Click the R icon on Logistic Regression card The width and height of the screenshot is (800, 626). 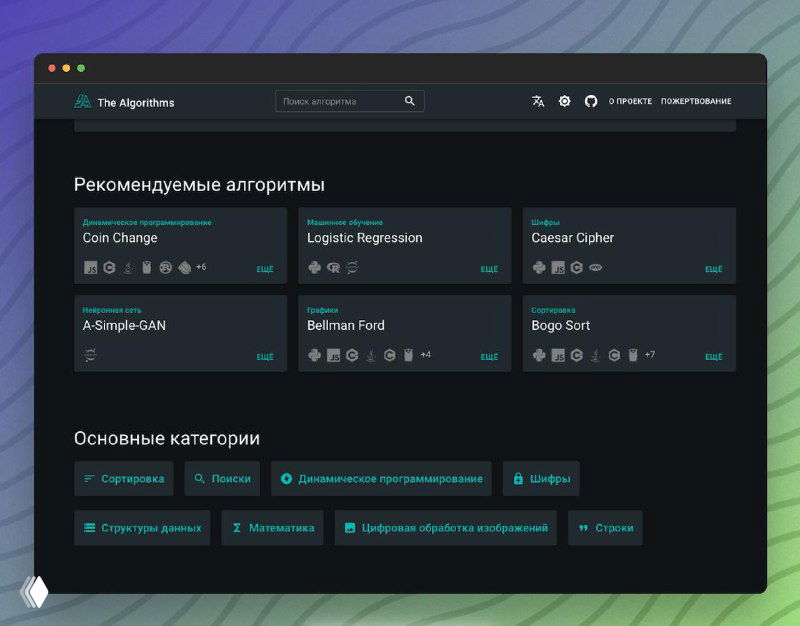point(333,268)
